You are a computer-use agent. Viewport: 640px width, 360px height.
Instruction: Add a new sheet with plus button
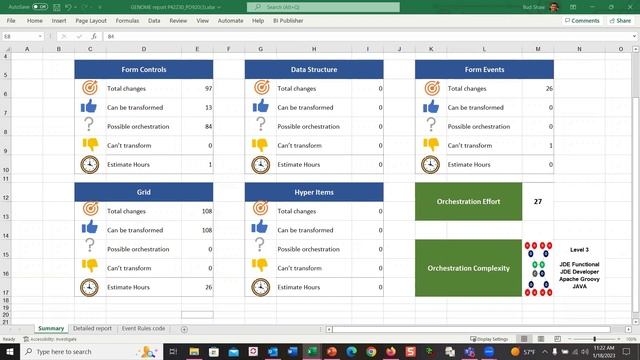coord(184,329)
